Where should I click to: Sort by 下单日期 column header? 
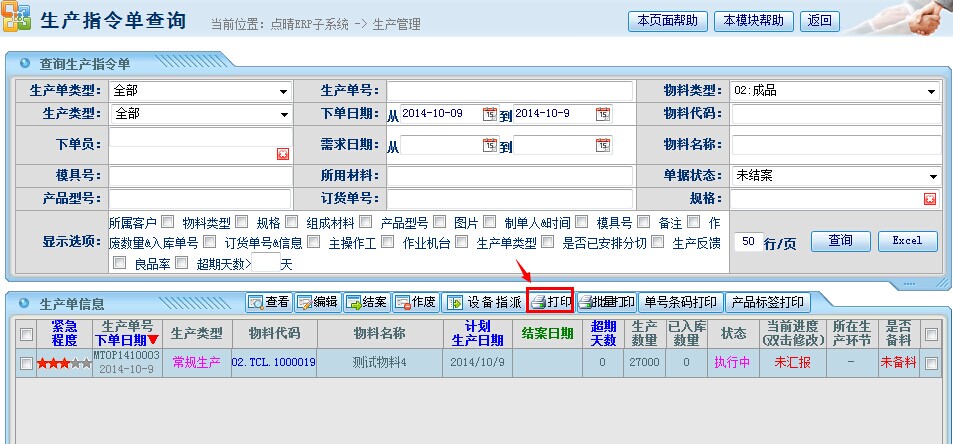click(126, 340)
